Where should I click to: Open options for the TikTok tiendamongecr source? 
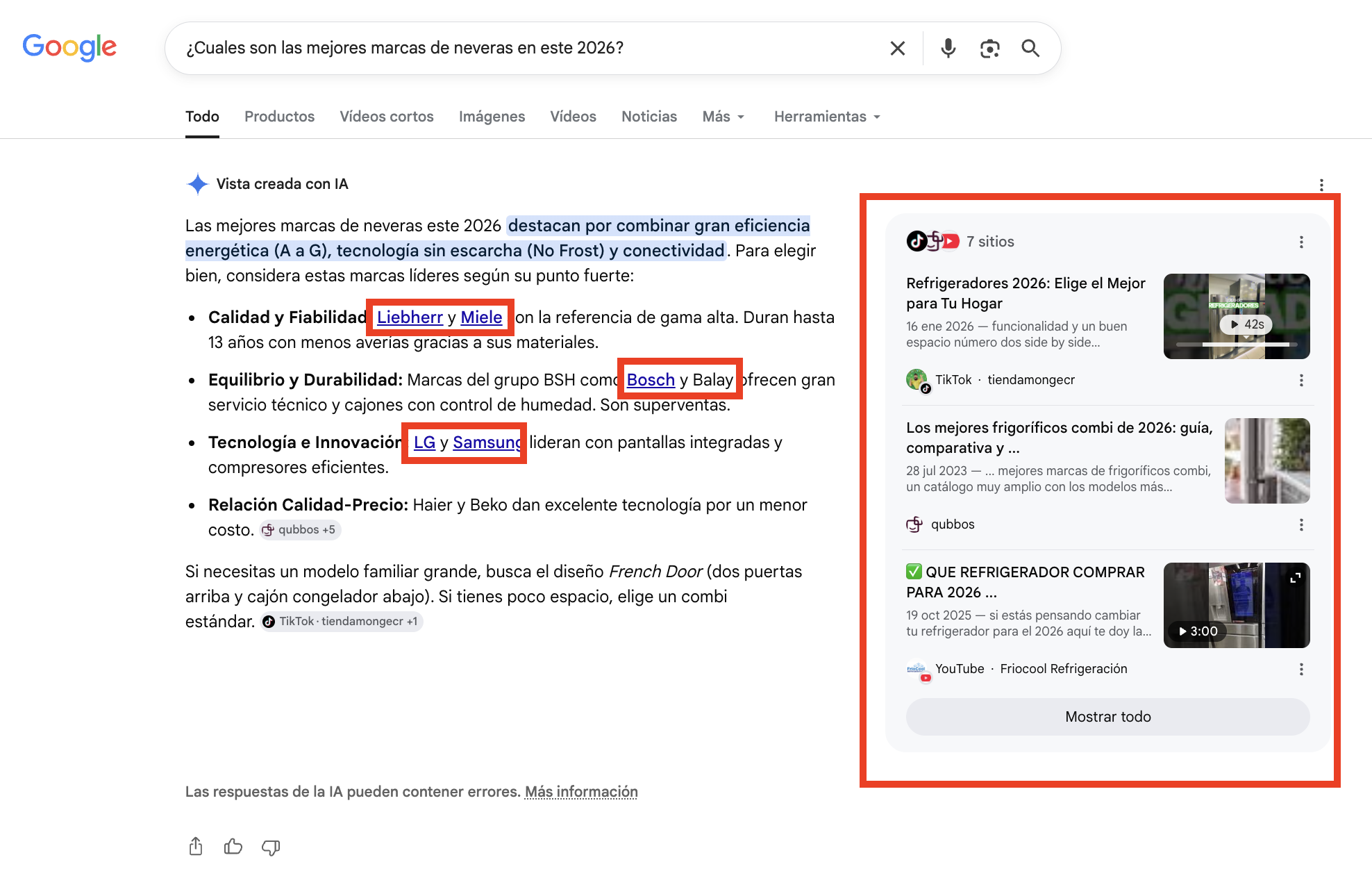tap(1301, 380)
